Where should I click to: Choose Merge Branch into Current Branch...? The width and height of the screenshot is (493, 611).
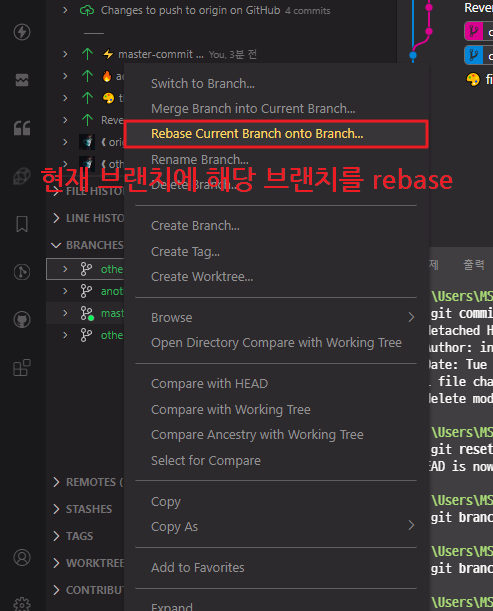click(276, 109)
